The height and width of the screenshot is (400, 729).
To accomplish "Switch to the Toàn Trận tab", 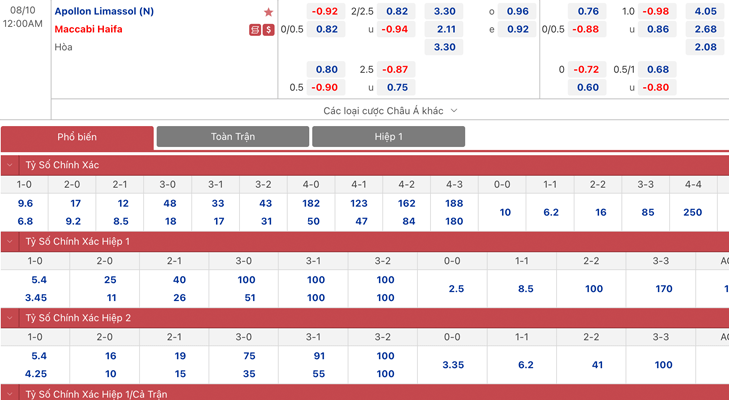I will pyautogui.click(x=232, y=136).
